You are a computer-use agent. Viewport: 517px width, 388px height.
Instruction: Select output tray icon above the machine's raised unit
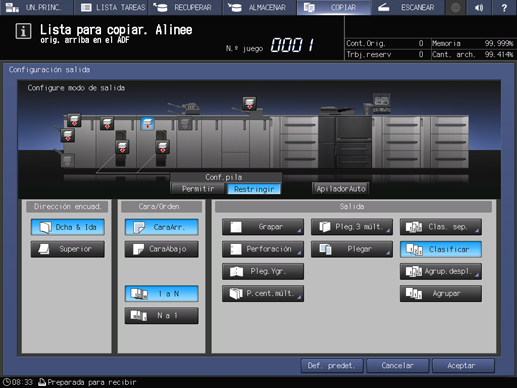click(249, 103)
